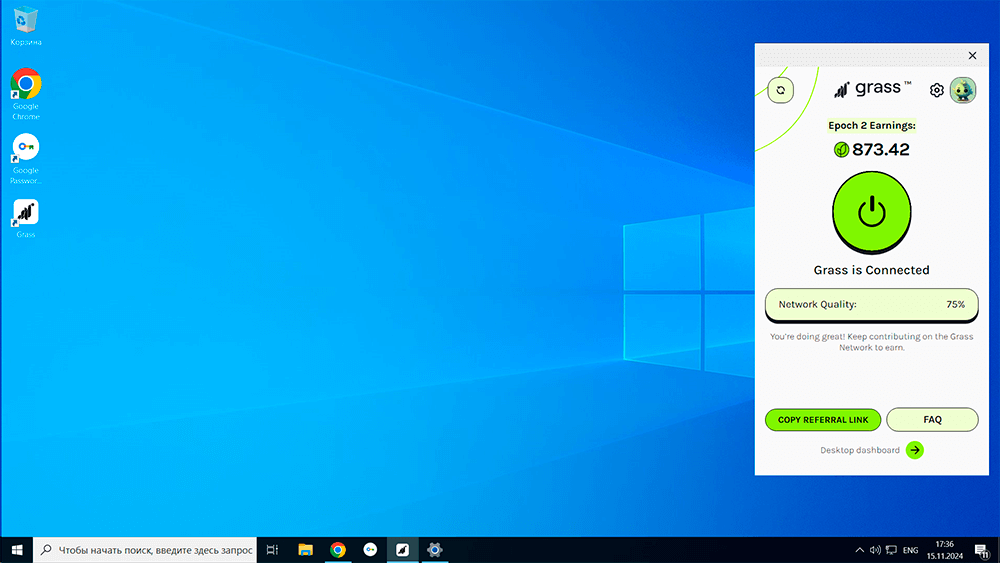Toggle the green power connection button
Screen dimensions: 1000x563
pos(871,212)
